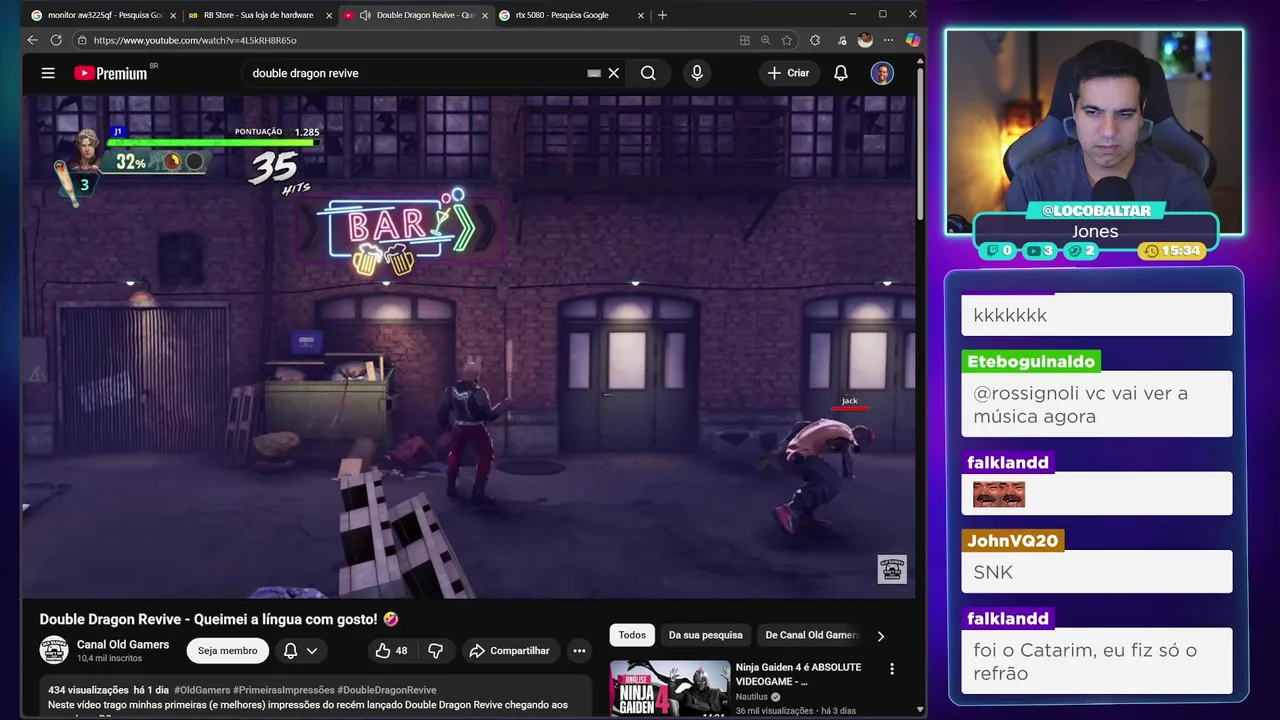This screenshot has width=1280, height=720.
Task: Click the kkkkkkk chat message
Action: pos(1097,315)
